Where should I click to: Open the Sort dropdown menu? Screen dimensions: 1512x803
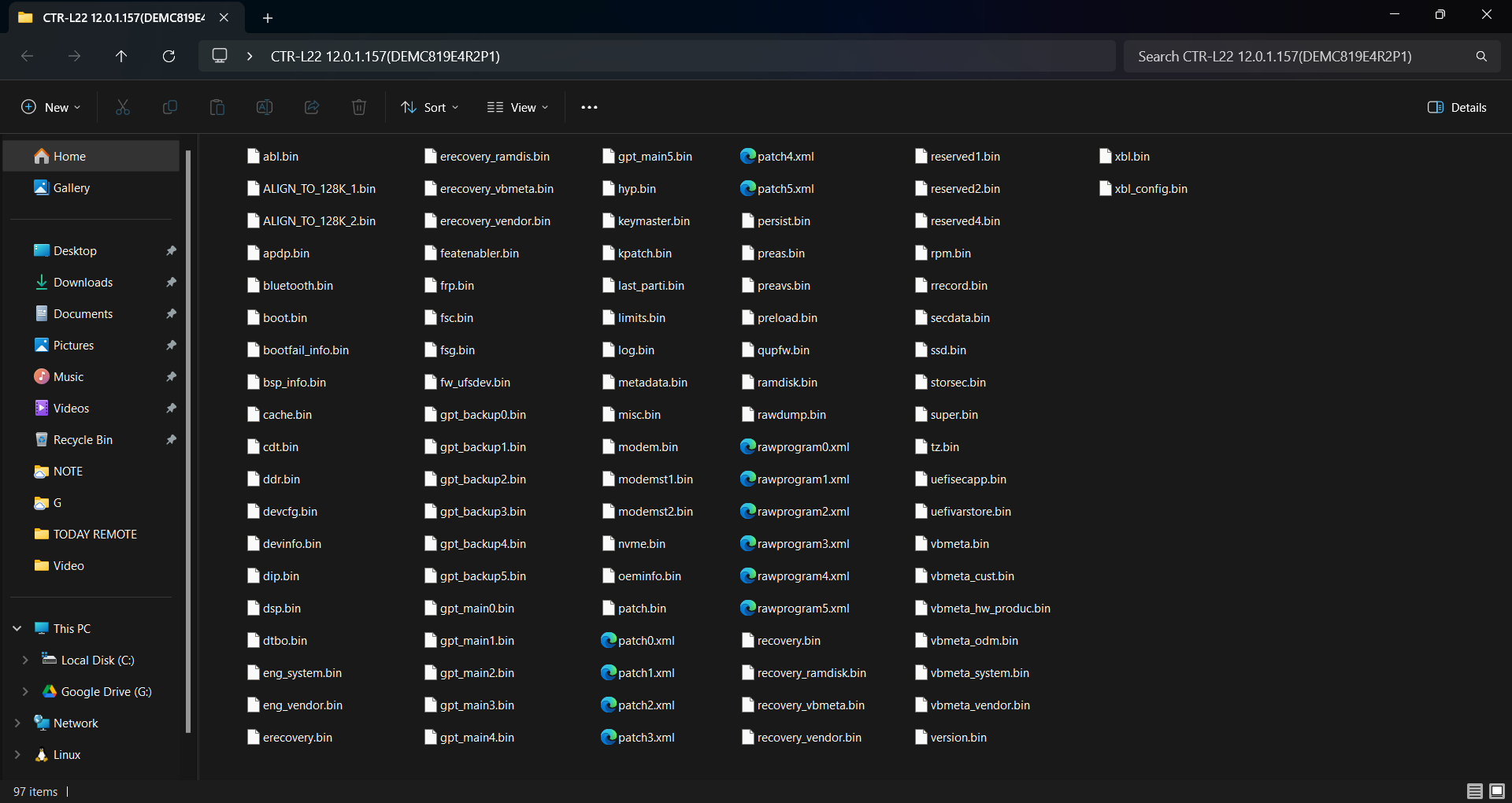(430, 107)
